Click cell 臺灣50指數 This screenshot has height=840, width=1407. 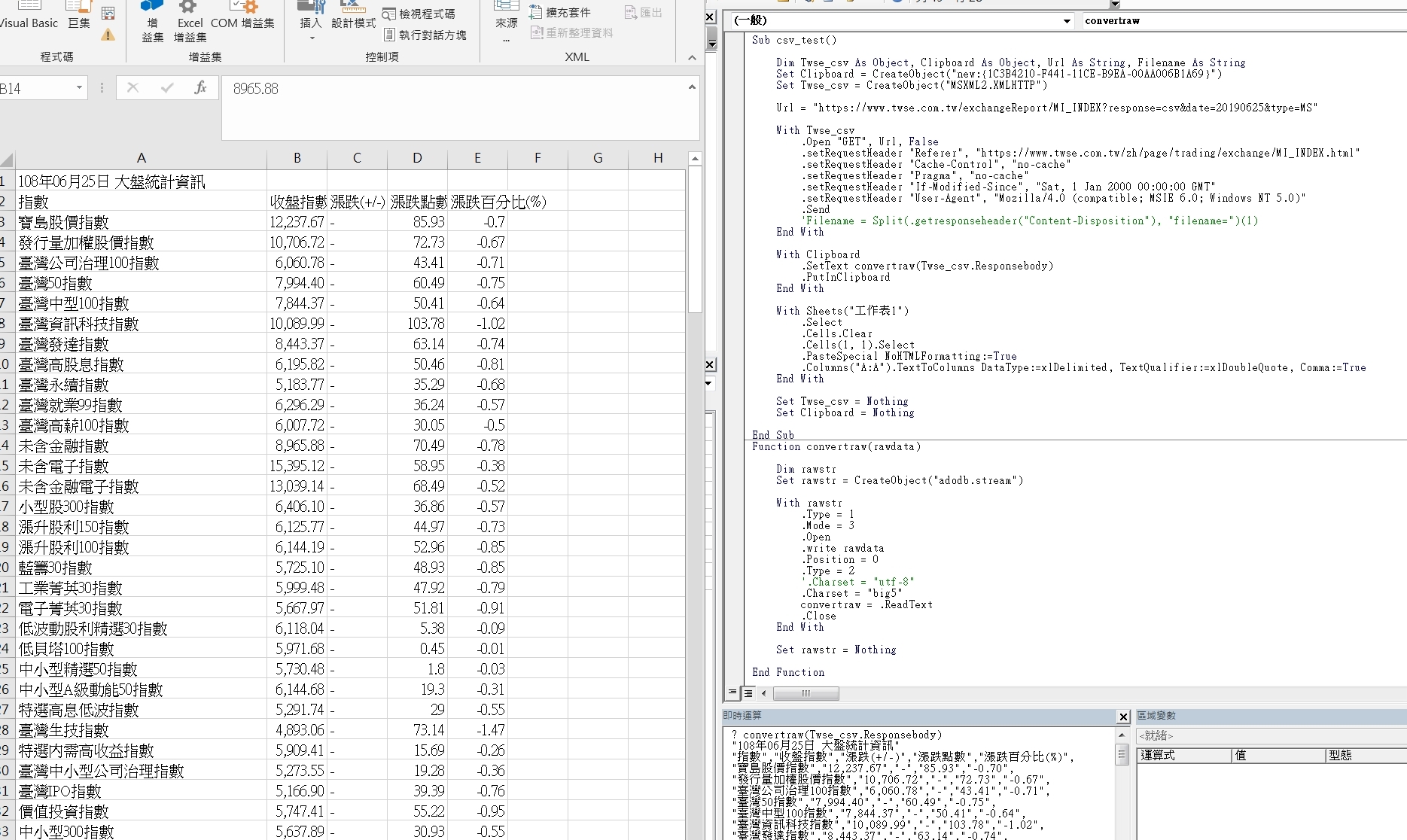tap(141, 283)
